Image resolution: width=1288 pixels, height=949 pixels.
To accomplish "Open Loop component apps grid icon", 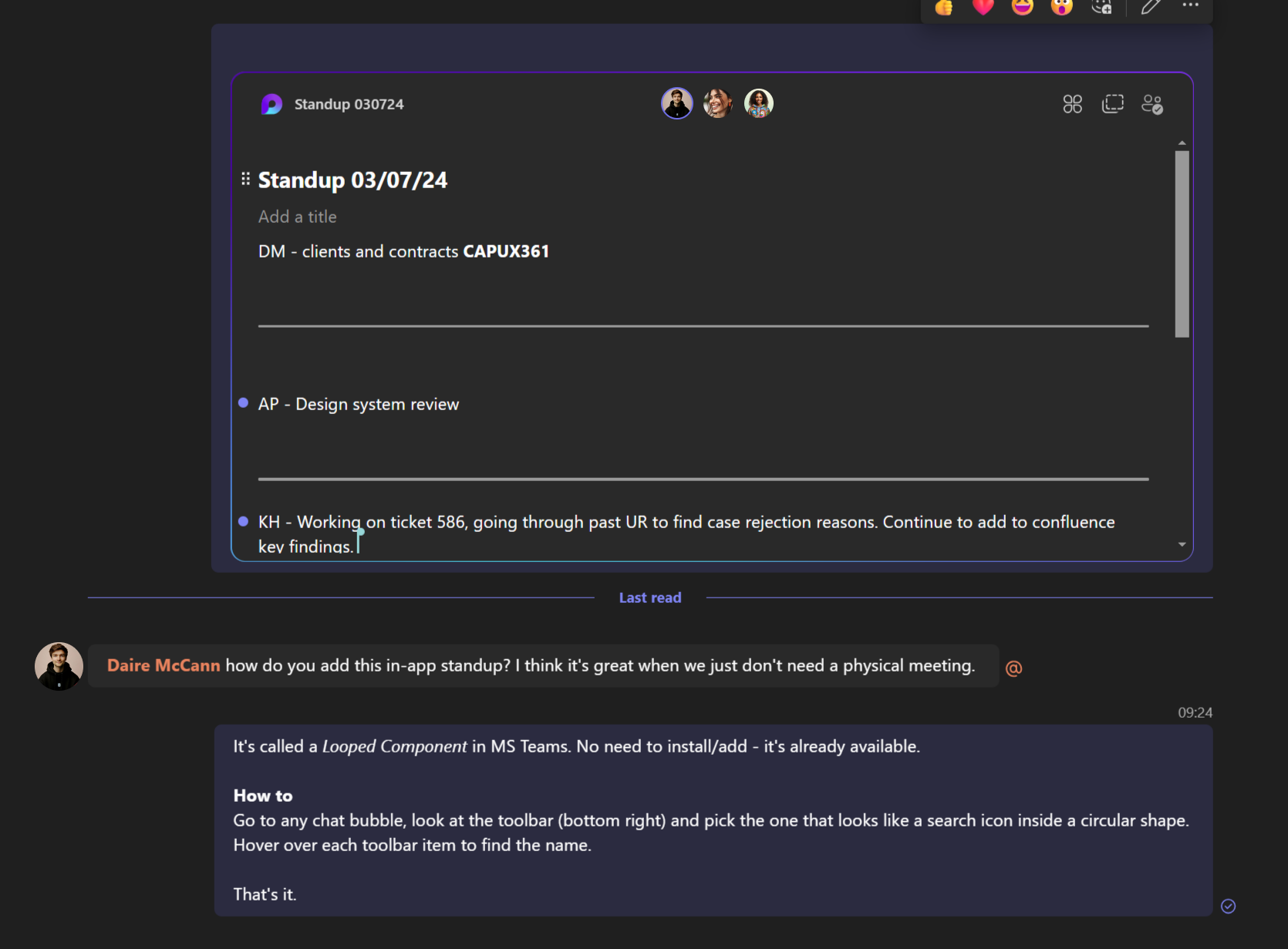I will coord(1072,104).
